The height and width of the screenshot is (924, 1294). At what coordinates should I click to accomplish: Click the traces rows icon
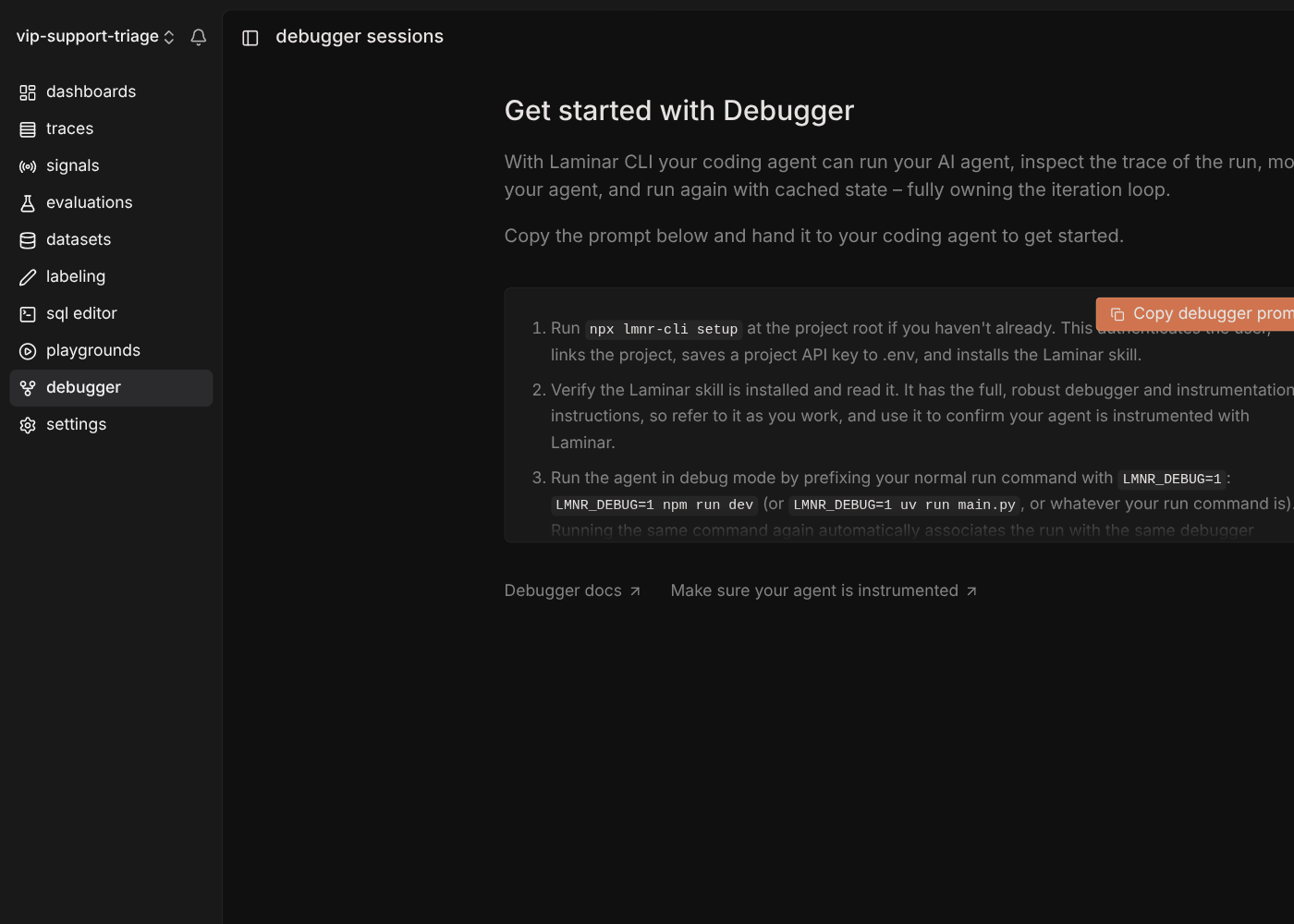click(x=28, y=129)
